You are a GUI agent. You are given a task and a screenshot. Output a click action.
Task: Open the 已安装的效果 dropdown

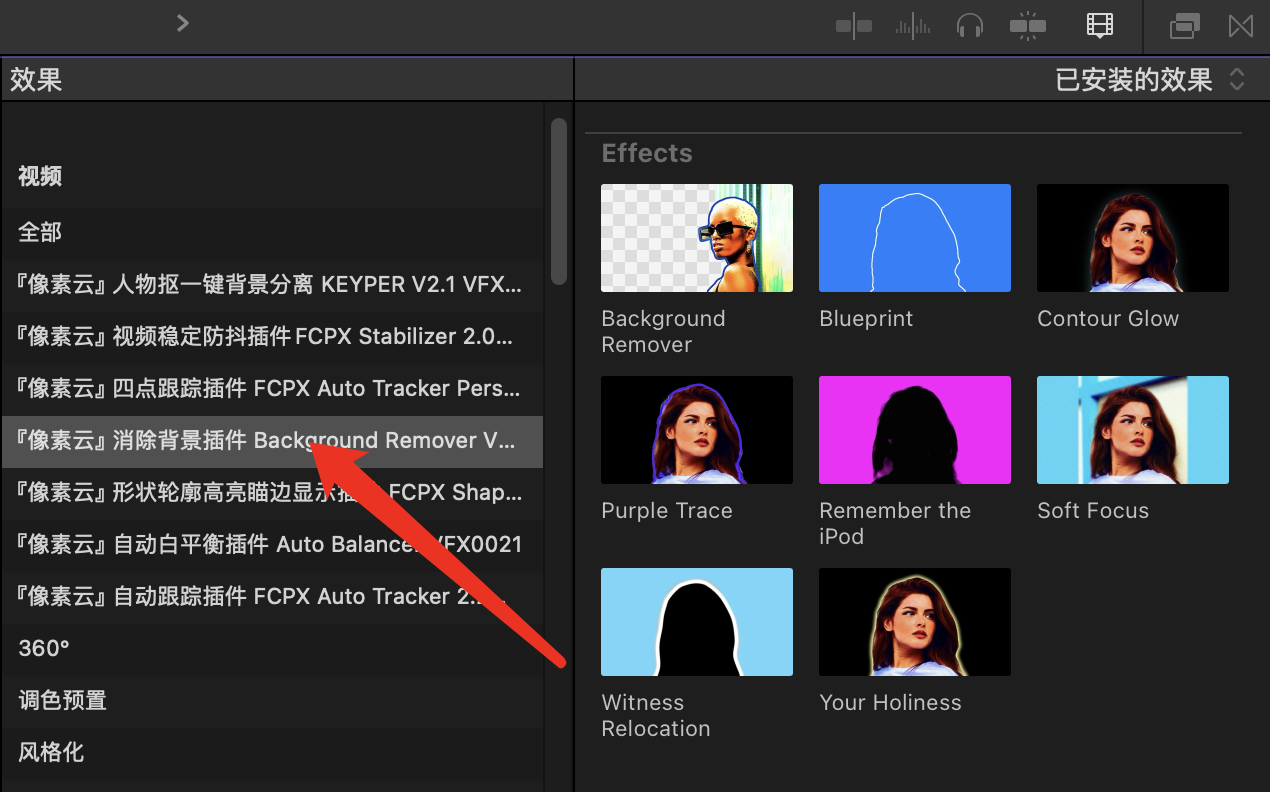[1150, 80]
